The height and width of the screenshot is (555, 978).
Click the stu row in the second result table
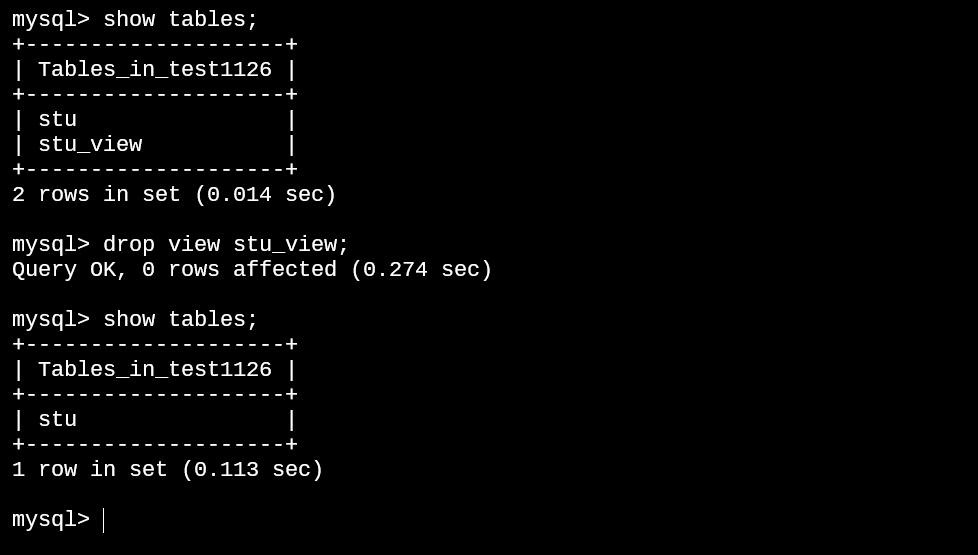[x=57, y=420]
